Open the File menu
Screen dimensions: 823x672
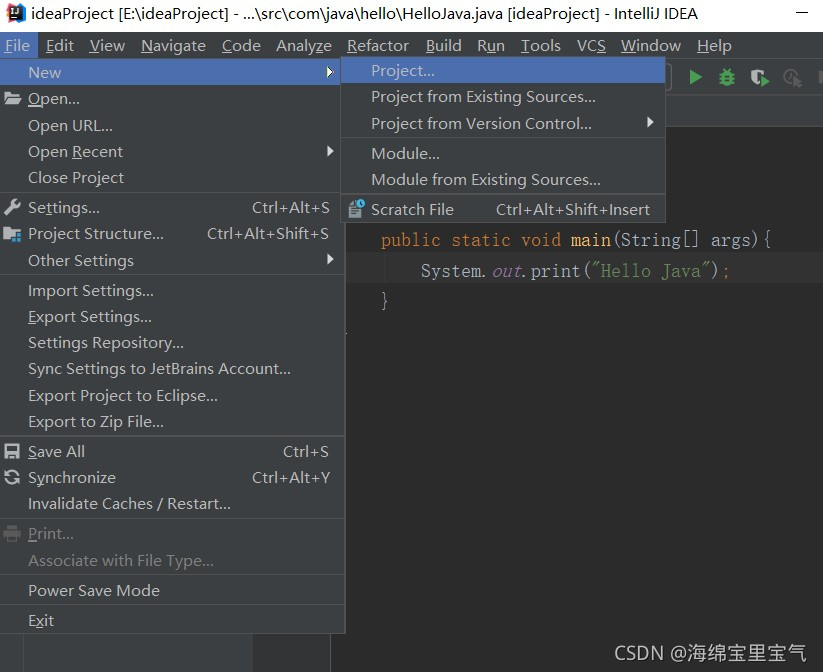[x=17, y=46]
